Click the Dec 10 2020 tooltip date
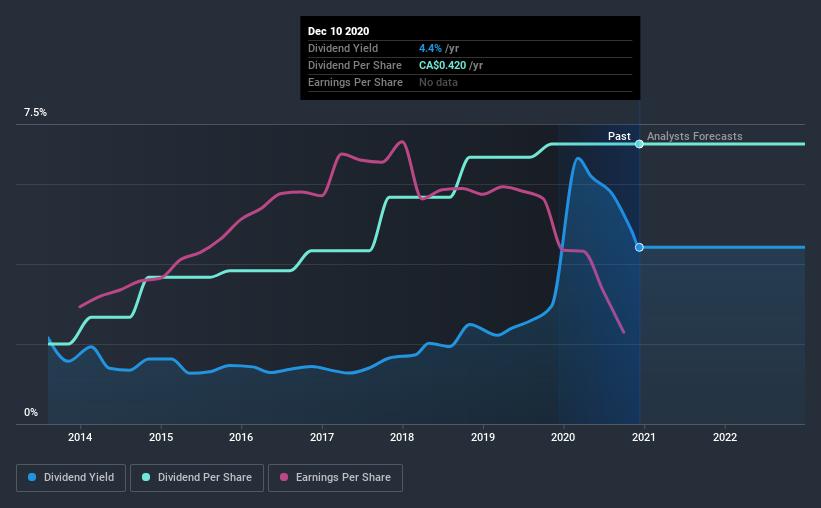The height and width of the screenshot is (508, 821). coord(338,31)
